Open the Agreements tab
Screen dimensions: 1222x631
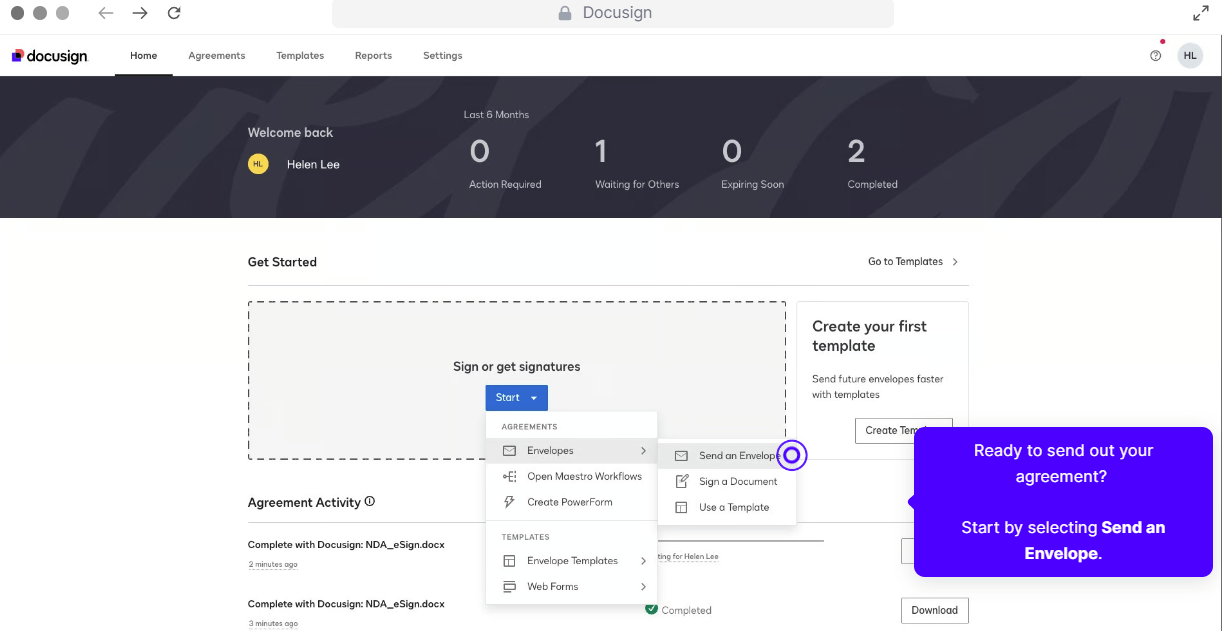click(217, 56)
